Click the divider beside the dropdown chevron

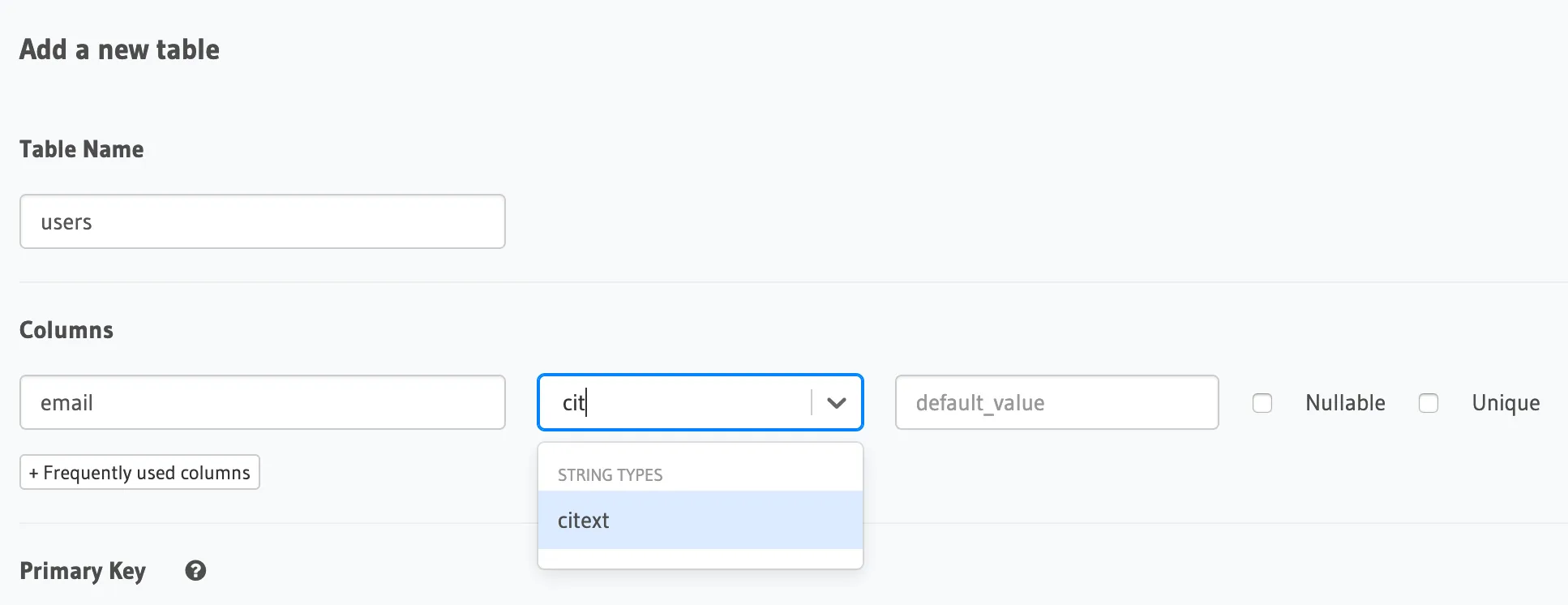(812, 402)
